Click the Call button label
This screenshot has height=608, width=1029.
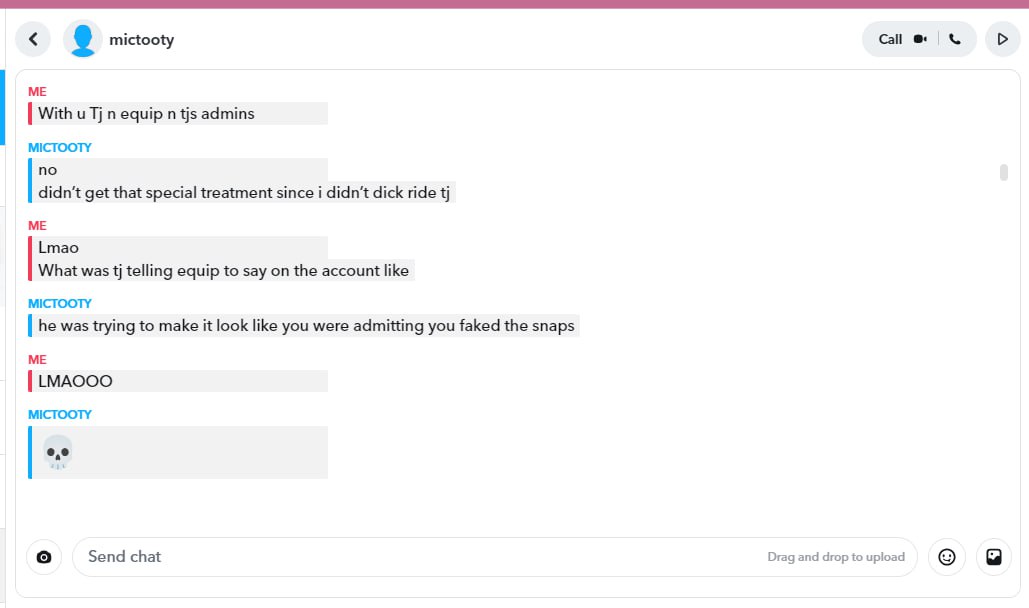(x=890, y=39)
